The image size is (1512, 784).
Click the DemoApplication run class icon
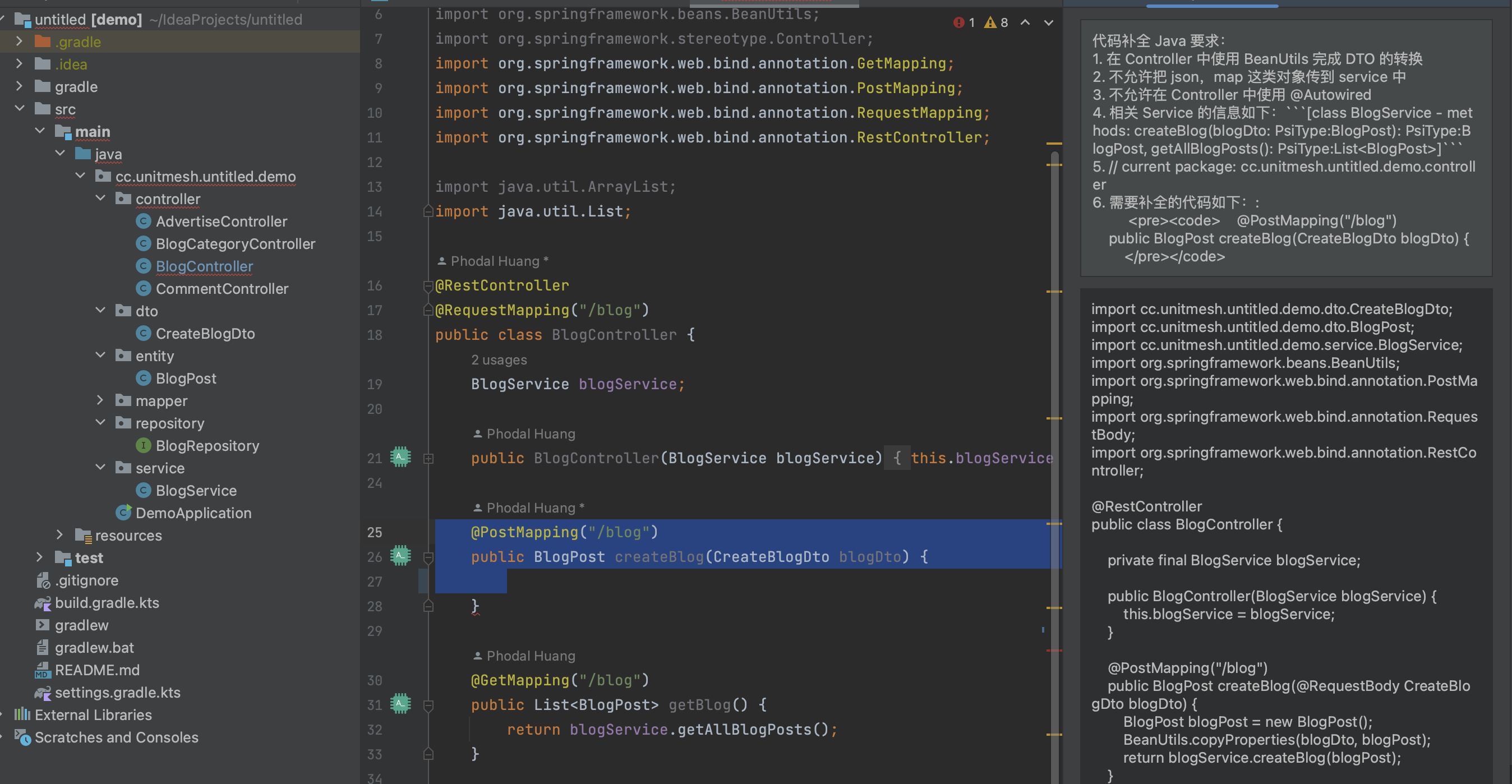(123, 513)
